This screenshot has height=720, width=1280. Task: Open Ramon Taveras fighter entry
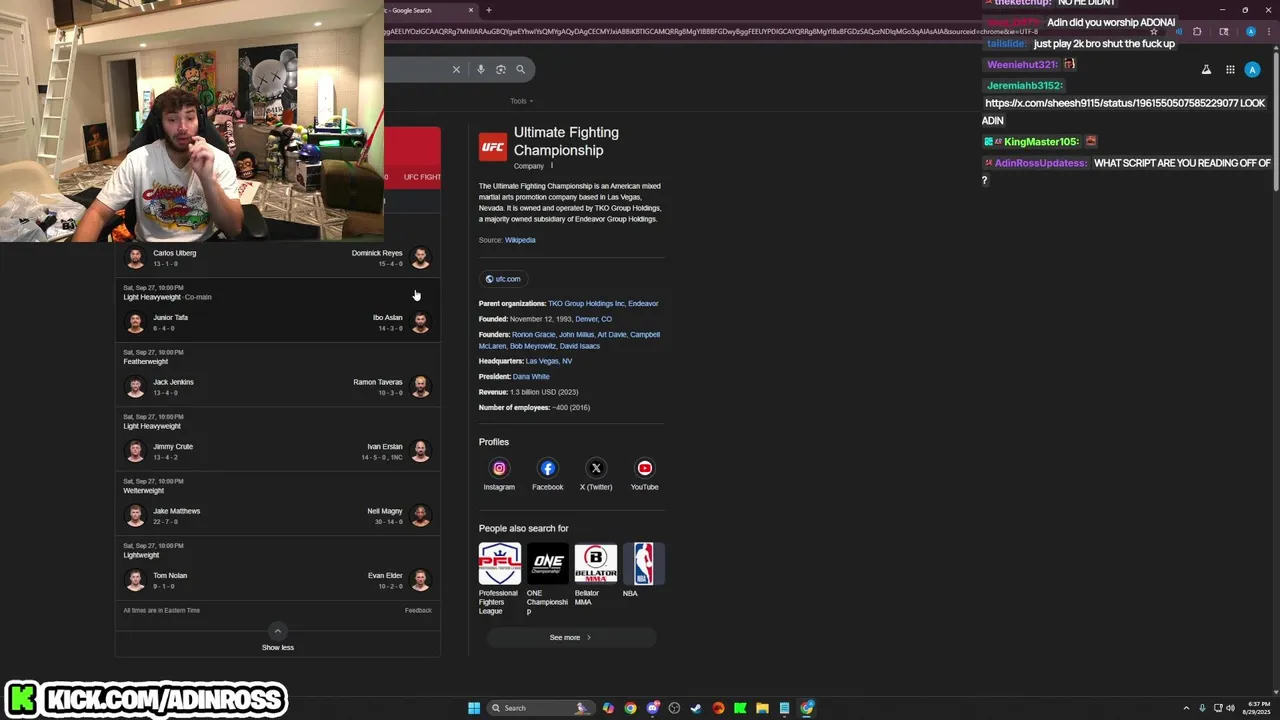(392, 386)
